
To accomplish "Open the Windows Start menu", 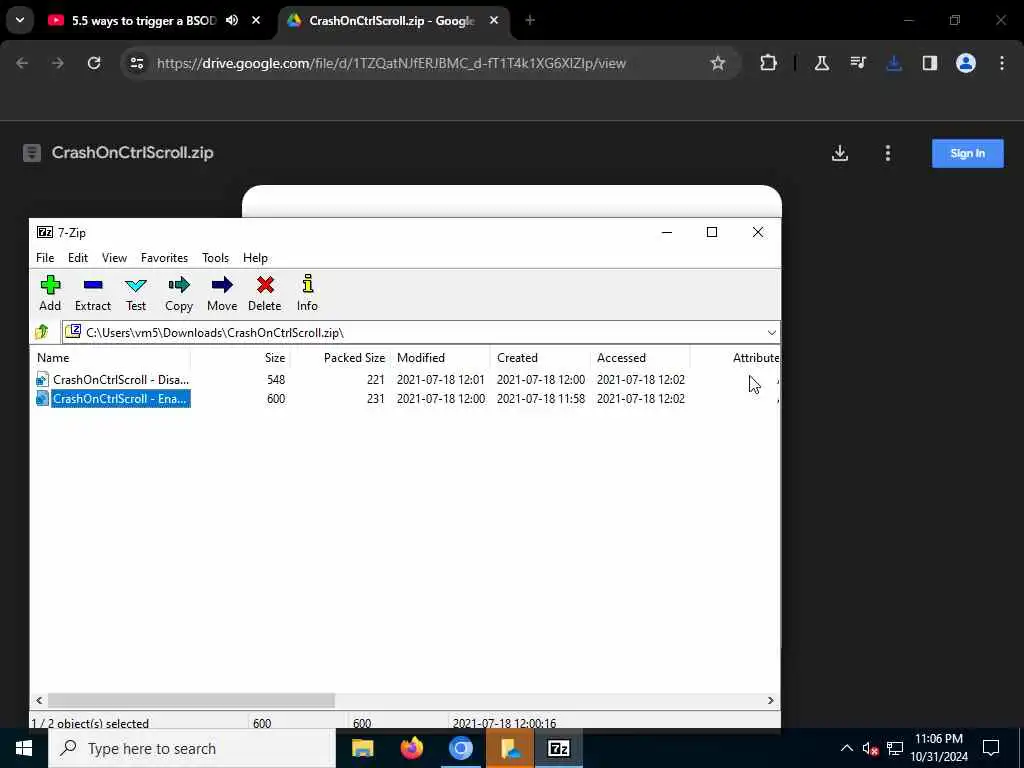I will pos(24,748).
